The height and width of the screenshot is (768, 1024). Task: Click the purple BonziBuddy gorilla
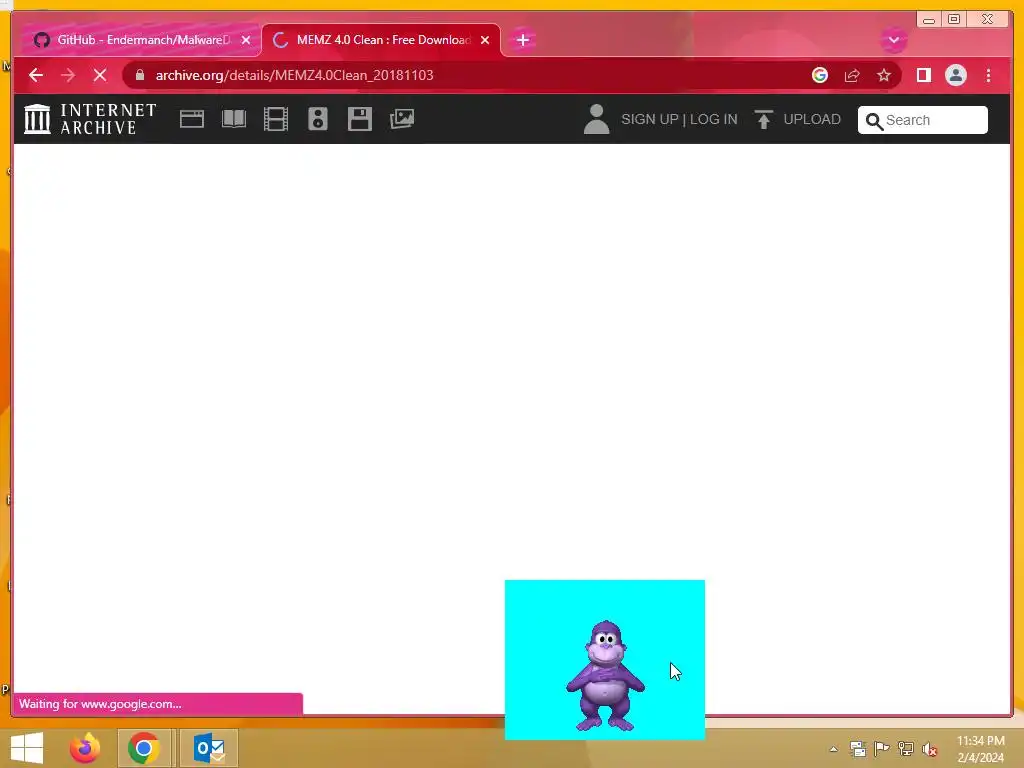pos(605,675)
